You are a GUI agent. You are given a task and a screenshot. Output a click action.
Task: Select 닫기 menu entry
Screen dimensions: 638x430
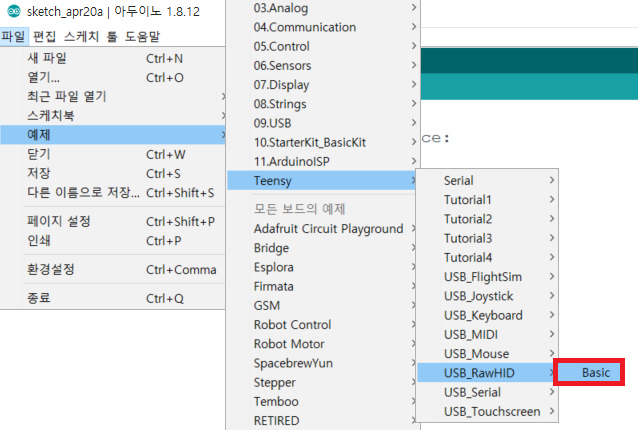coord(113,154)
